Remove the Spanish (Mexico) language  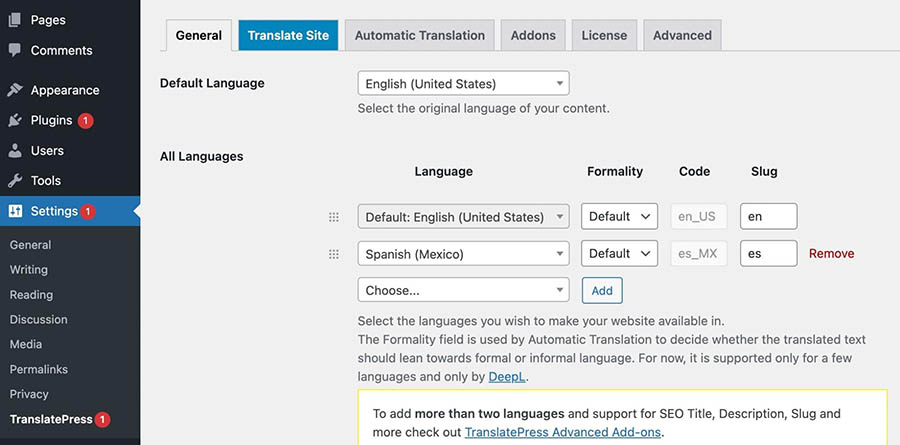pos(831,254)
